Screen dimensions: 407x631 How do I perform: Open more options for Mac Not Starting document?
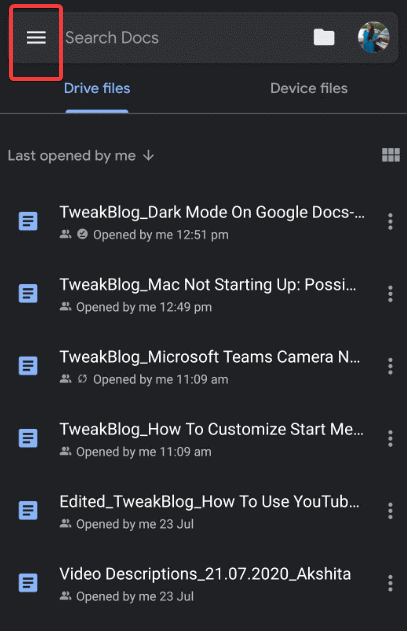(x=390, y=294)
